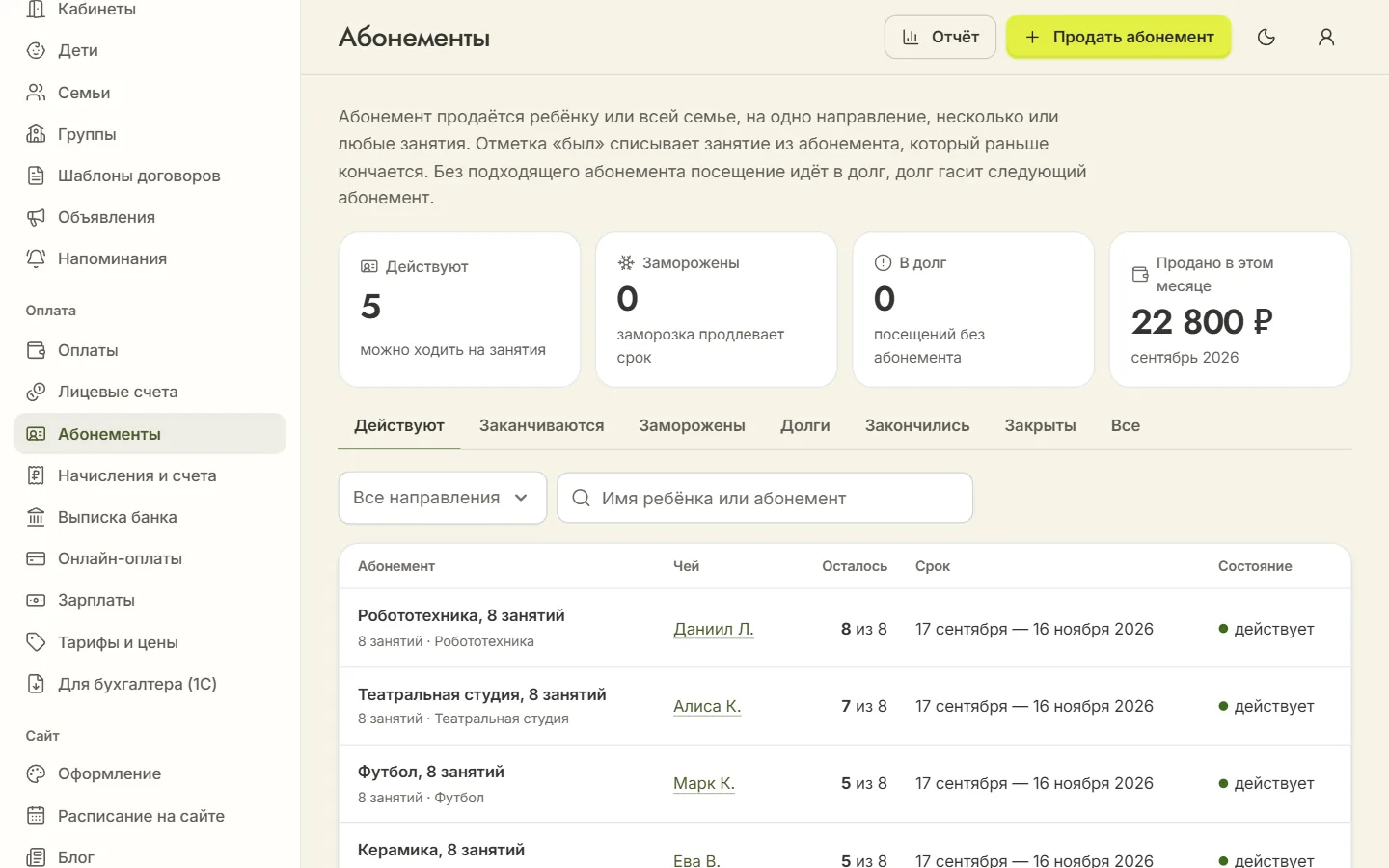The image size is (1389, 868).
Task: Click Продать абонемент button
Action: tap(1119, 37)
